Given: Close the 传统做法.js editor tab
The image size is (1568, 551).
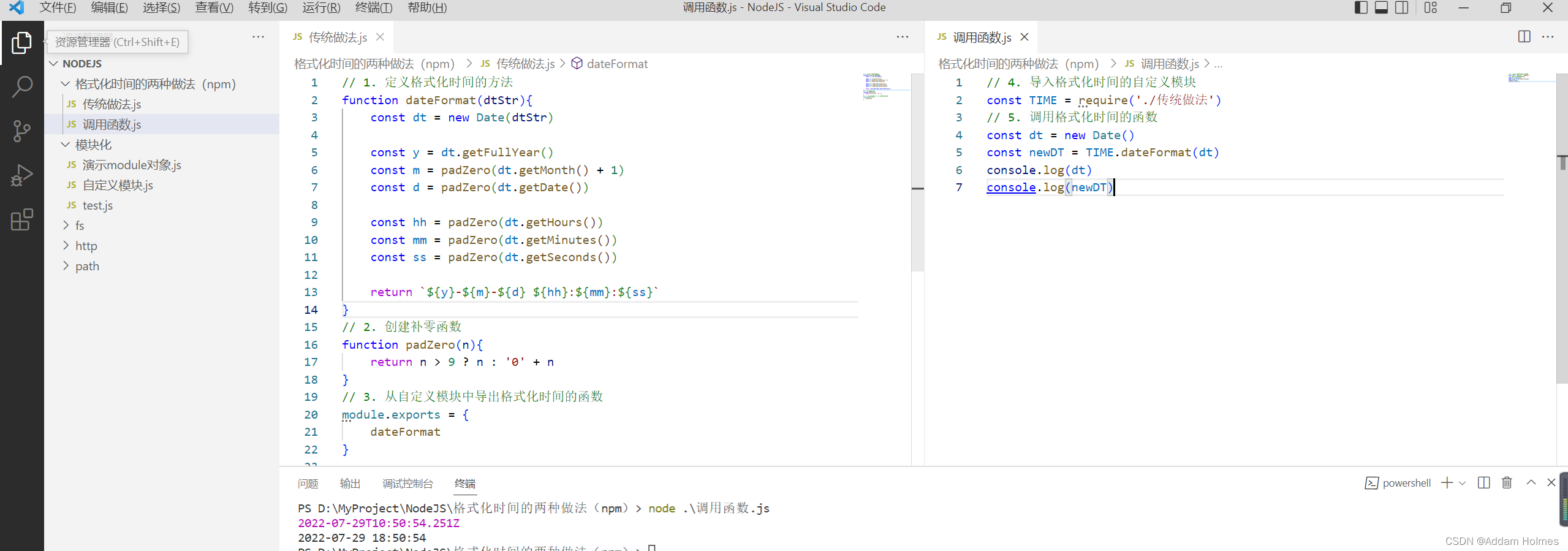Looking at the screenshot, I should click(380, 37).
